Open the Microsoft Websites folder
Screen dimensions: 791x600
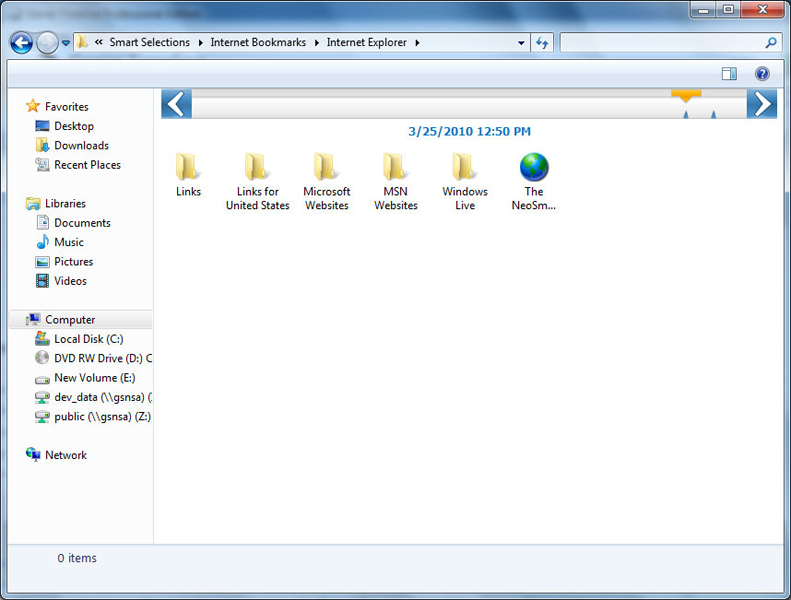[x=327, y=182]
